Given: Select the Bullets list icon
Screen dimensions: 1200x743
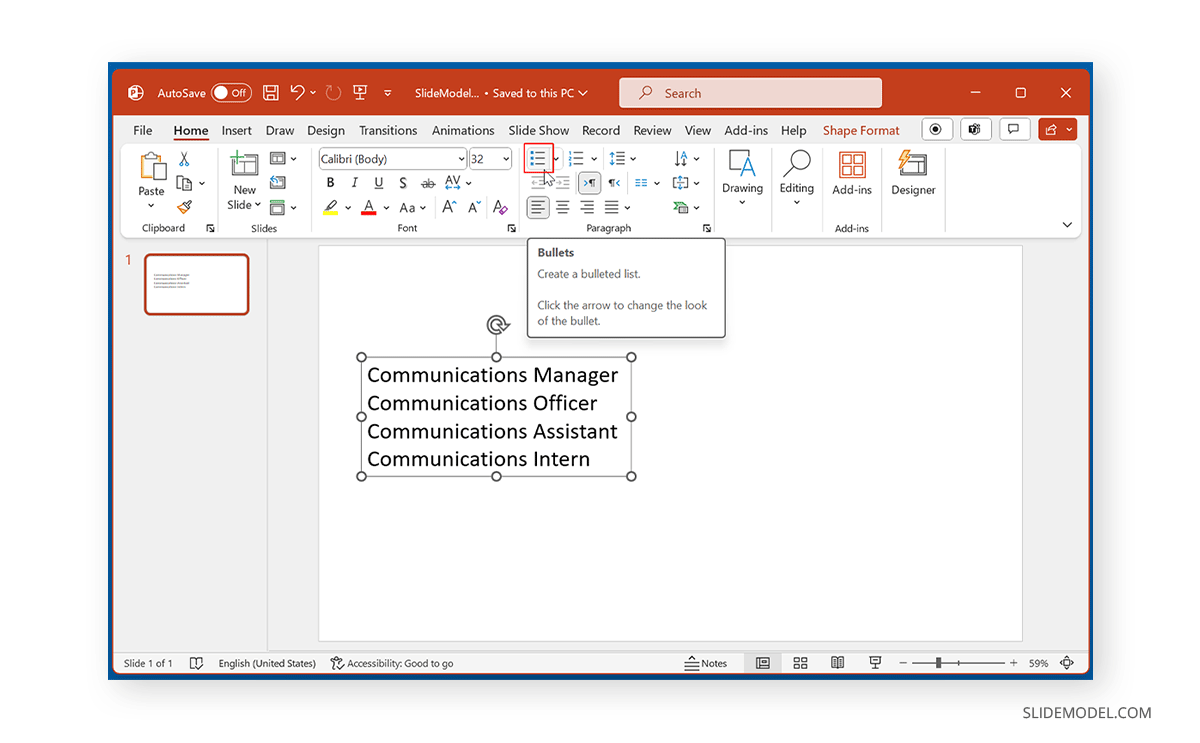Looking at the screenshot, I should [x=536, y=158].
